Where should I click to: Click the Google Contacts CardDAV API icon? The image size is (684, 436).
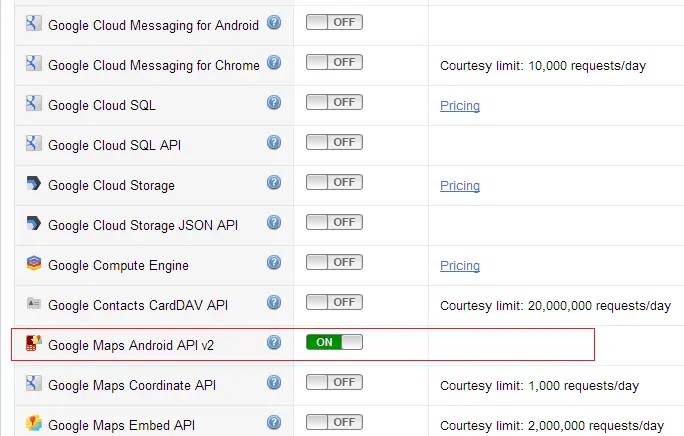pos(34,303)
